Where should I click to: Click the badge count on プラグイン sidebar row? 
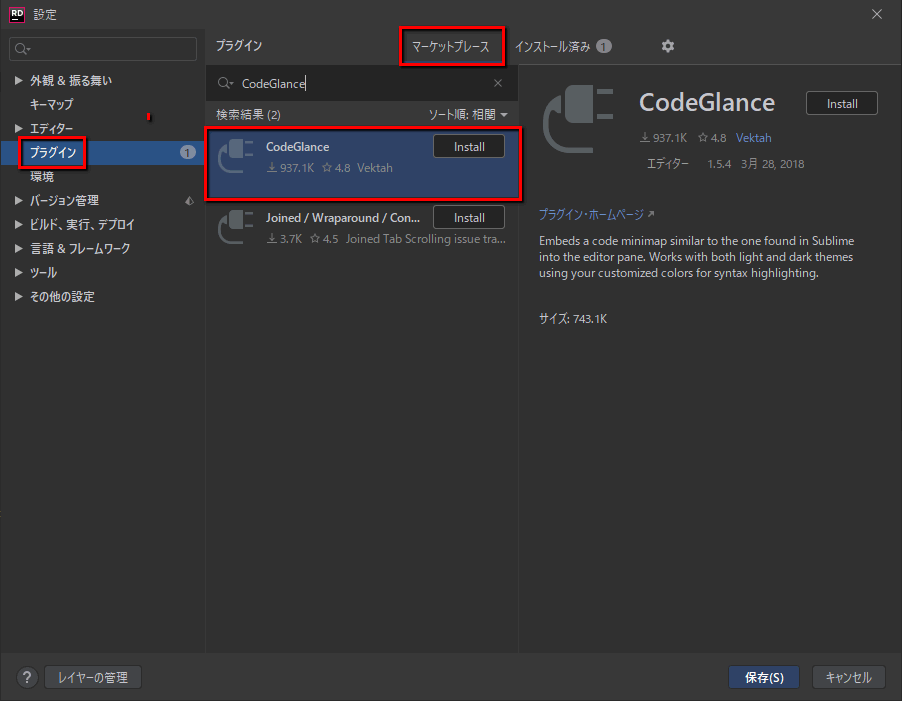187,152
